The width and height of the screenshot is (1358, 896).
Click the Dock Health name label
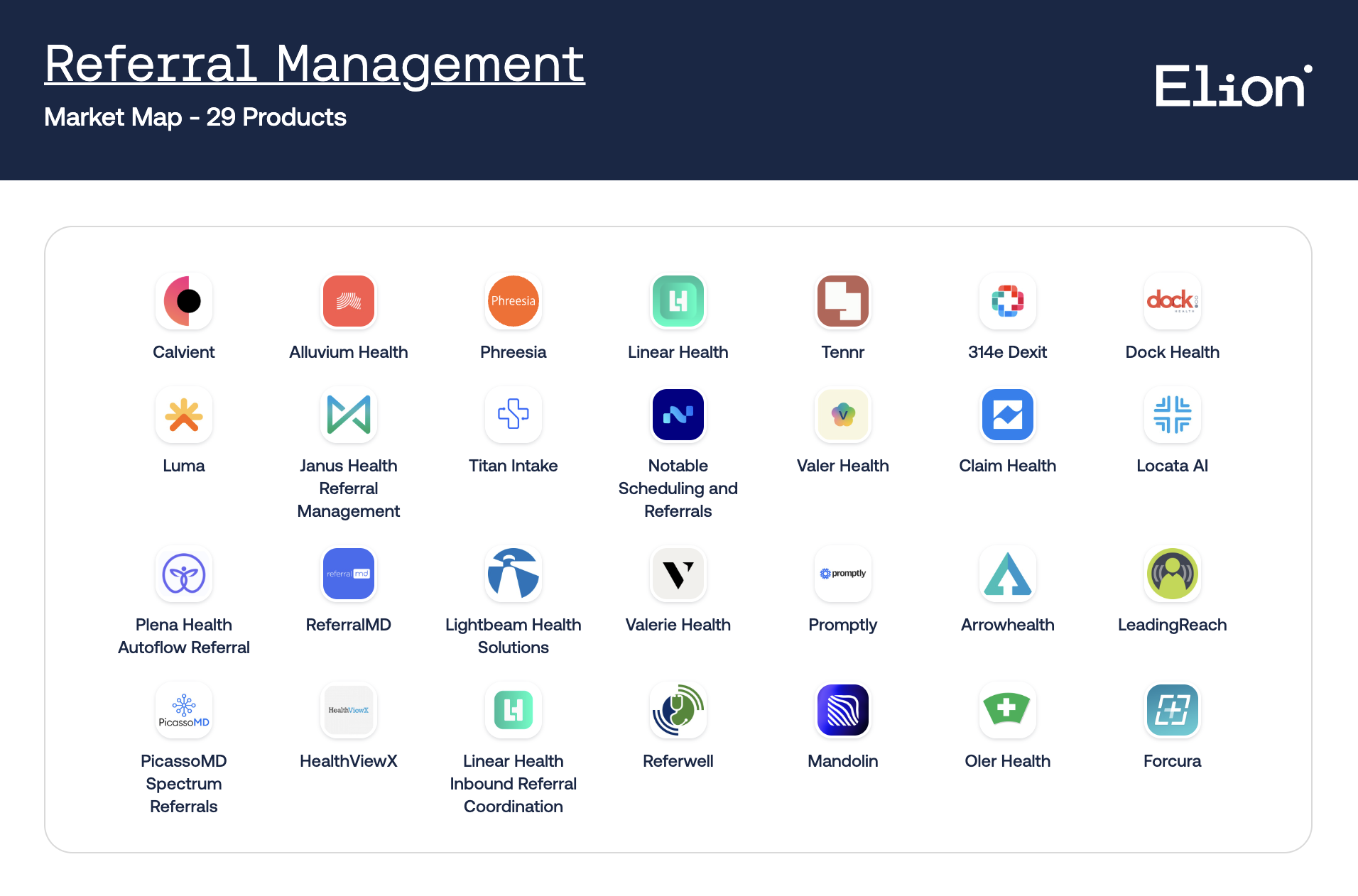pos(1173,352)
